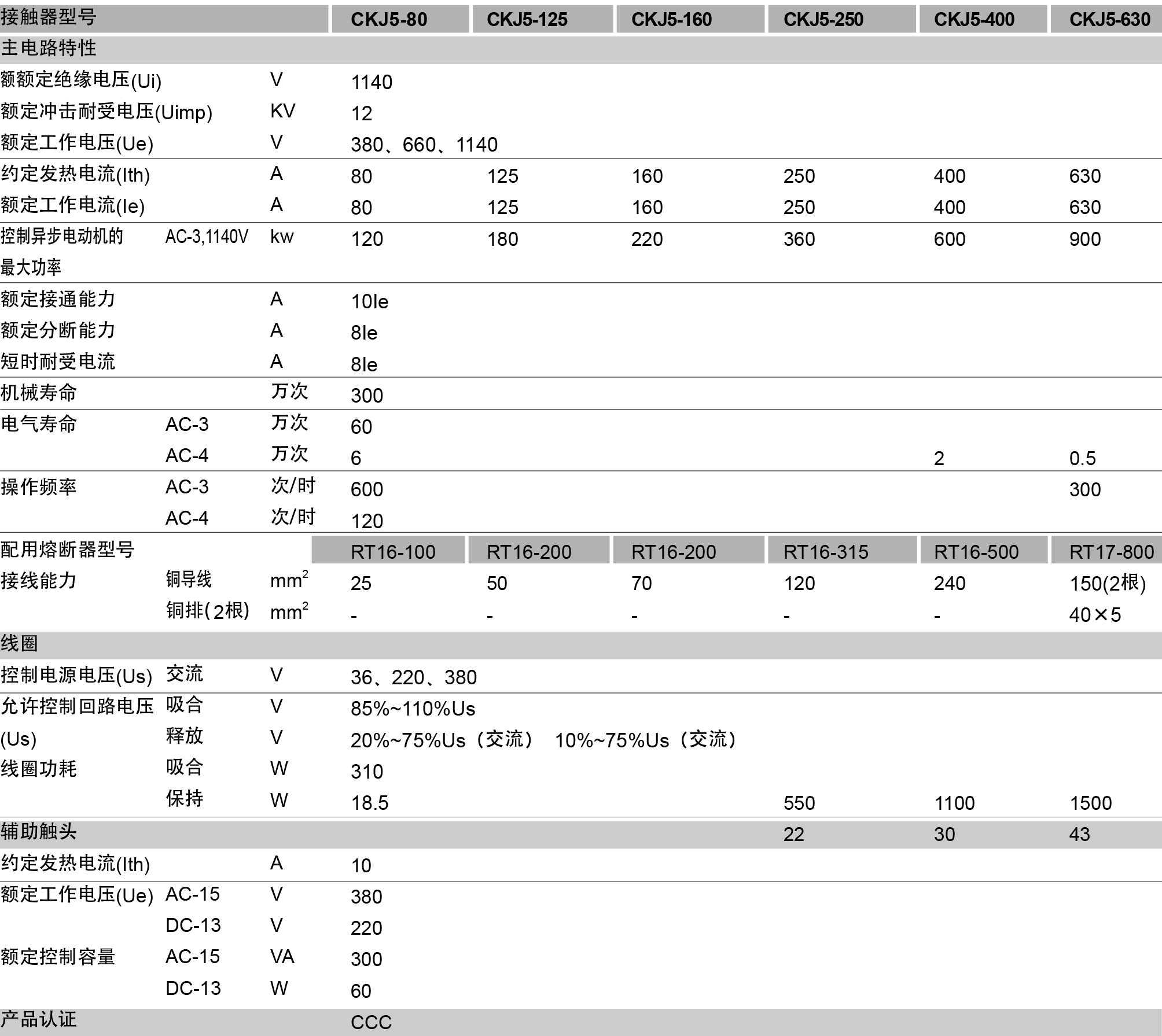
Task: Click the 主电路特性 section heading
Action: (x=49, y=48)
